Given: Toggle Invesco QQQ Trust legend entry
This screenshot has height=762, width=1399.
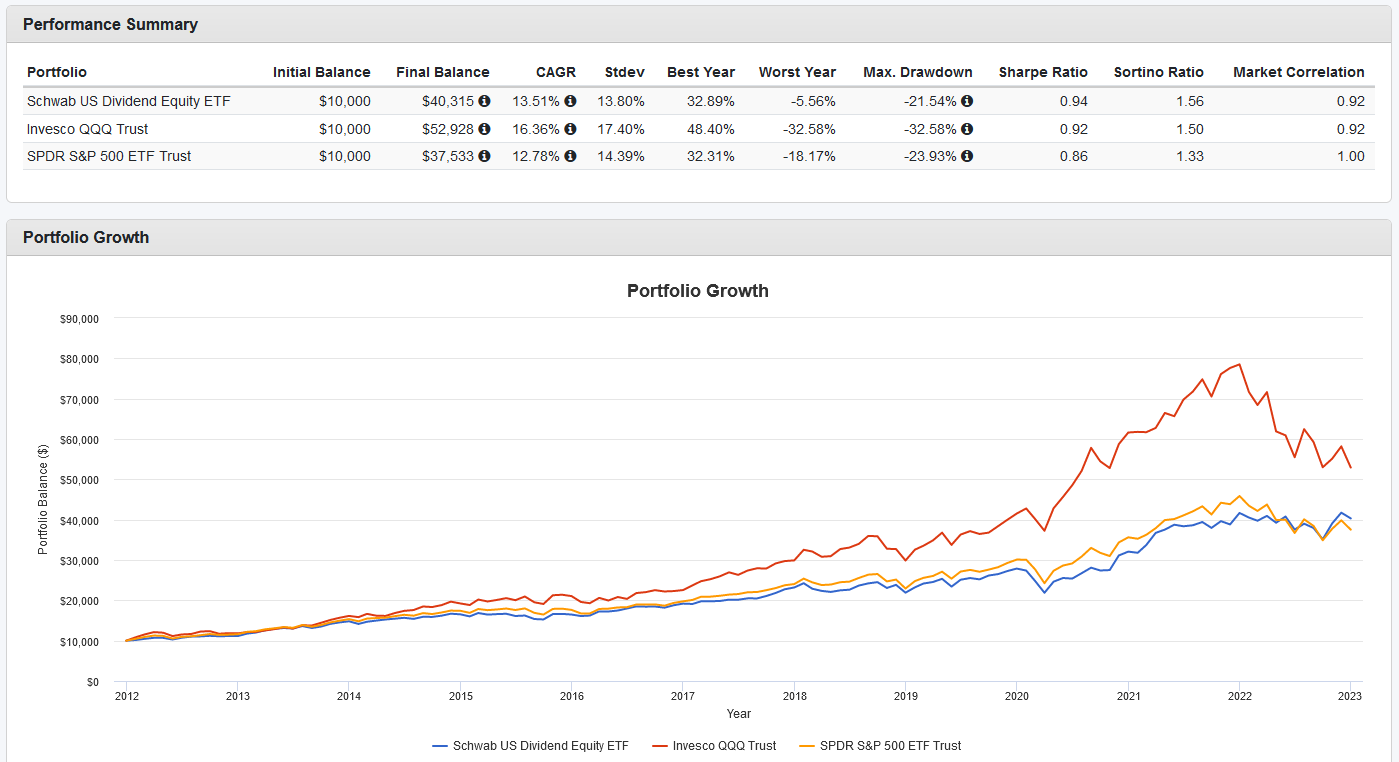Looking at the screenshot, I should pyautogui.click(x=713, y=746).
